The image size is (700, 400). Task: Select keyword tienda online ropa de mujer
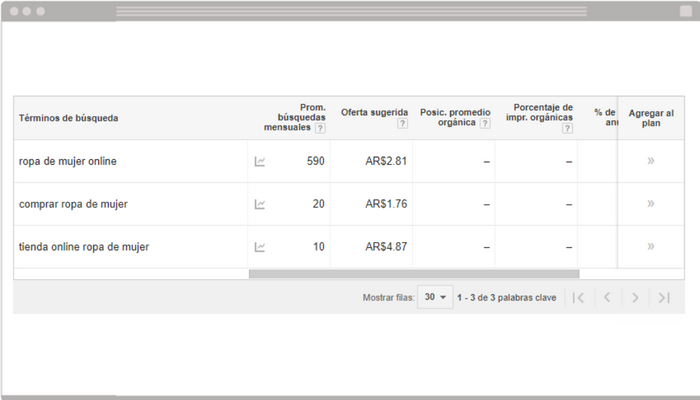84,247
